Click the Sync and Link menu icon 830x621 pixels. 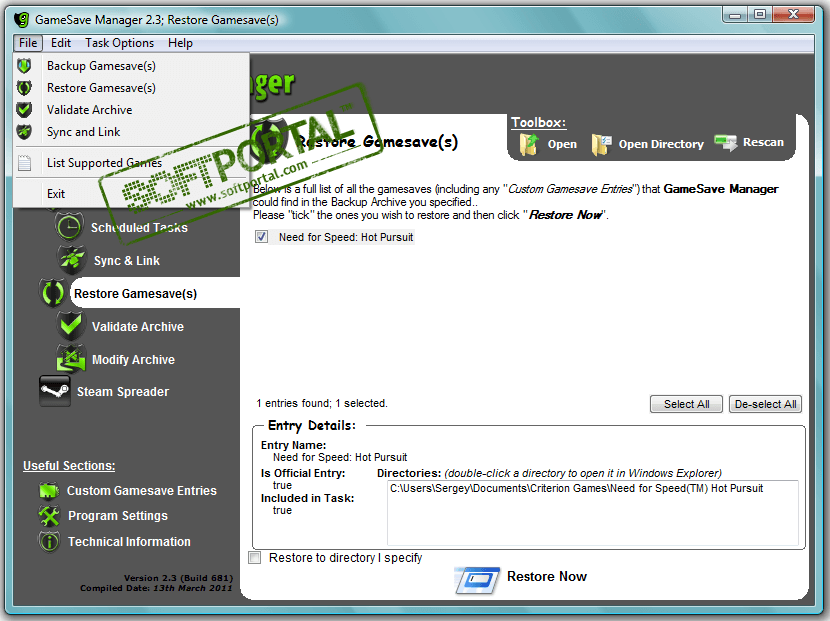24,132
